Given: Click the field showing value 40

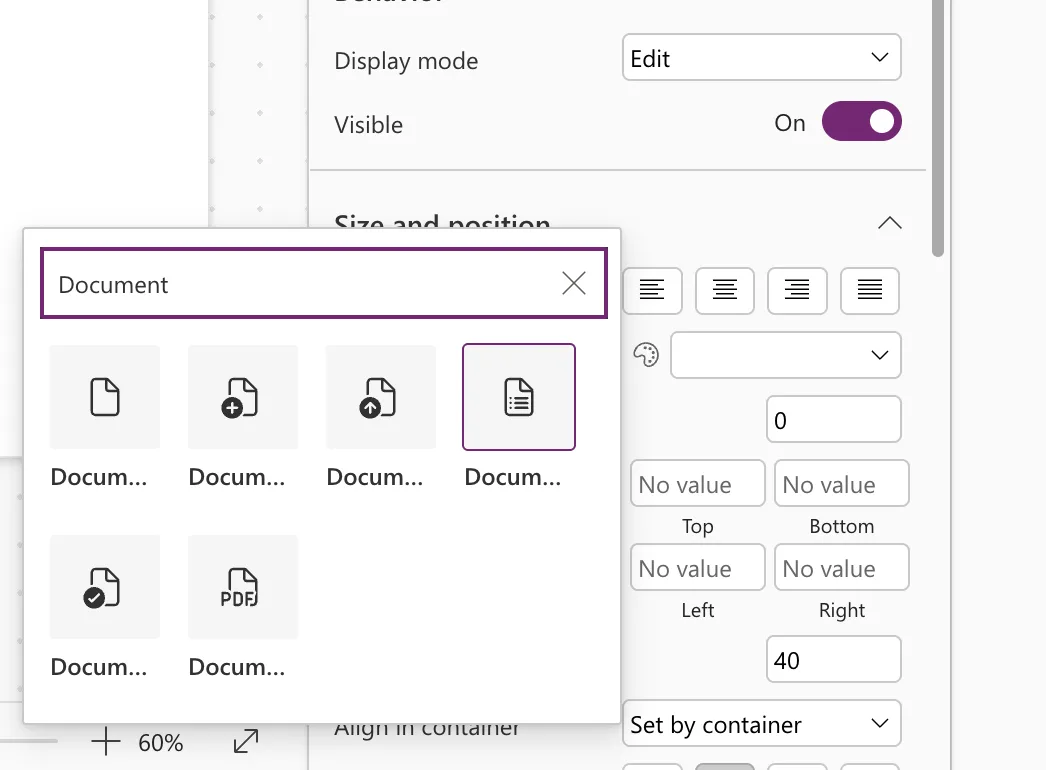Looking at the screenshot, I should [x=834, y=659].
